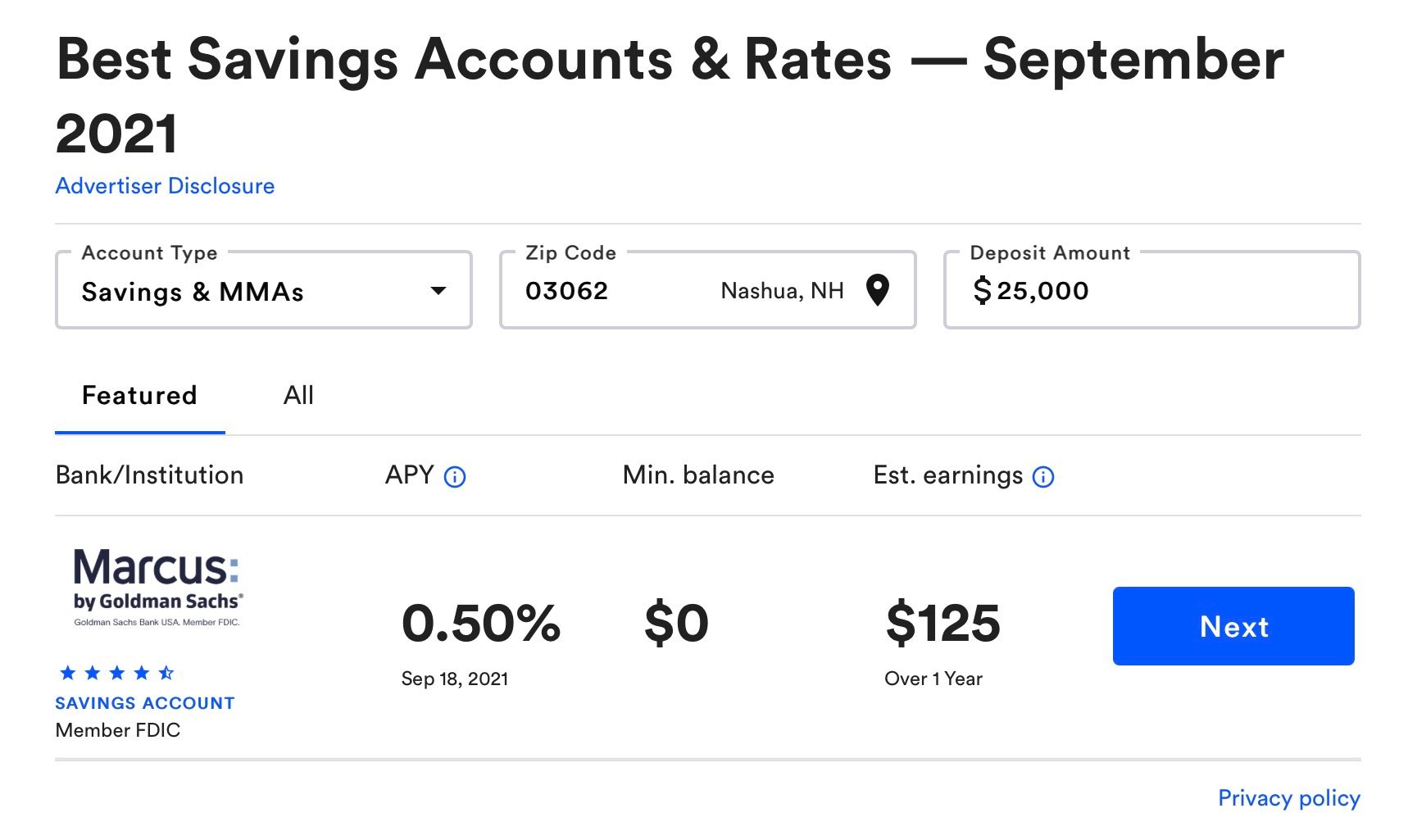
Task: Click the Min. balance column header
Action: (x=698, y=475)
